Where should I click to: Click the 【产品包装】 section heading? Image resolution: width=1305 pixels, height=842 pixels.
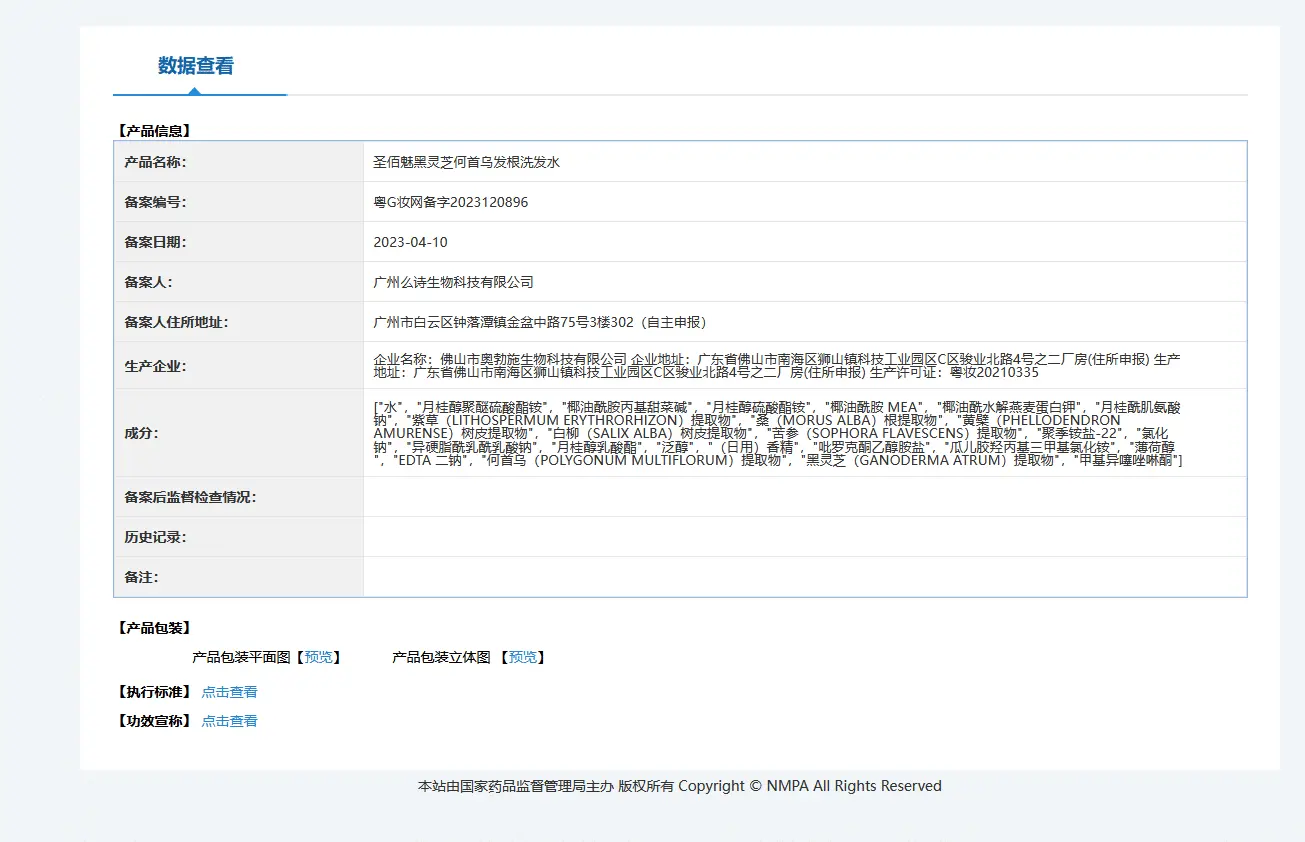[x=154, y=628]
